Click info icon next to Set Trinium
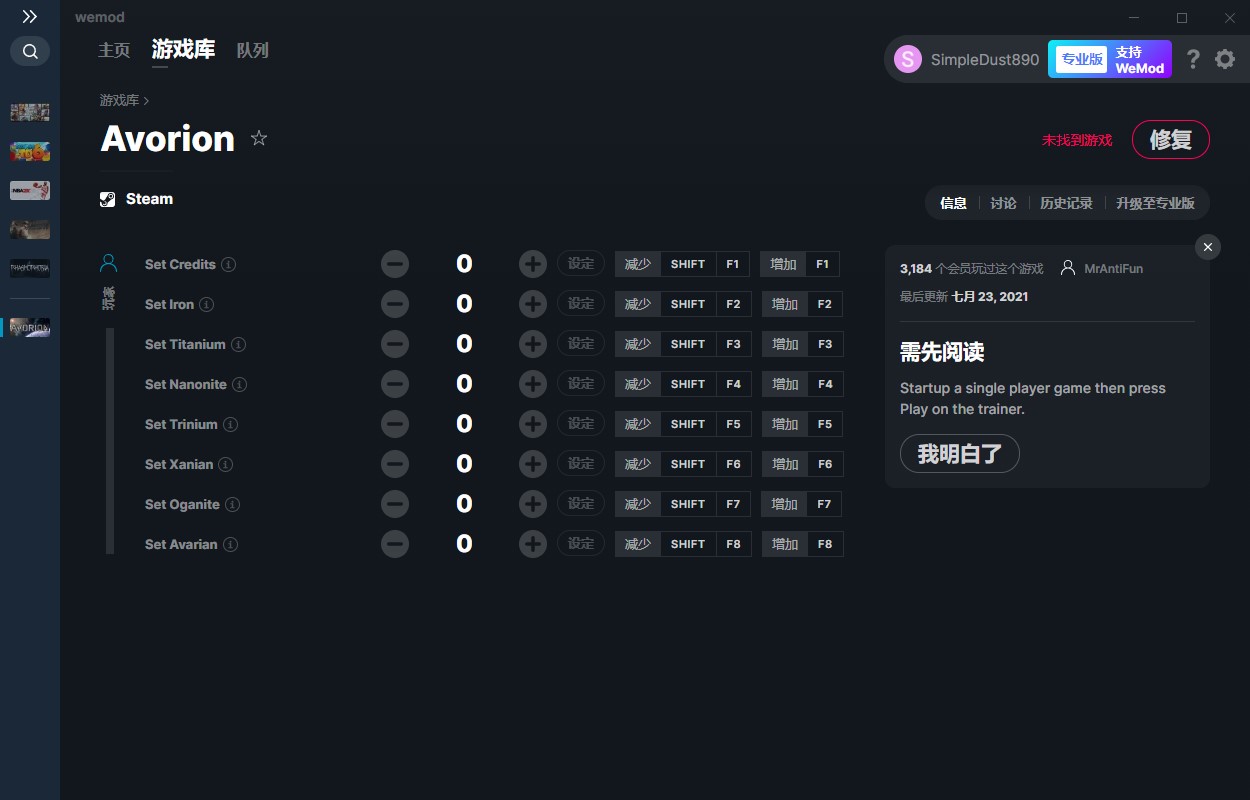This screenshot has width=1250, height=800. click(x=231, y=425)
